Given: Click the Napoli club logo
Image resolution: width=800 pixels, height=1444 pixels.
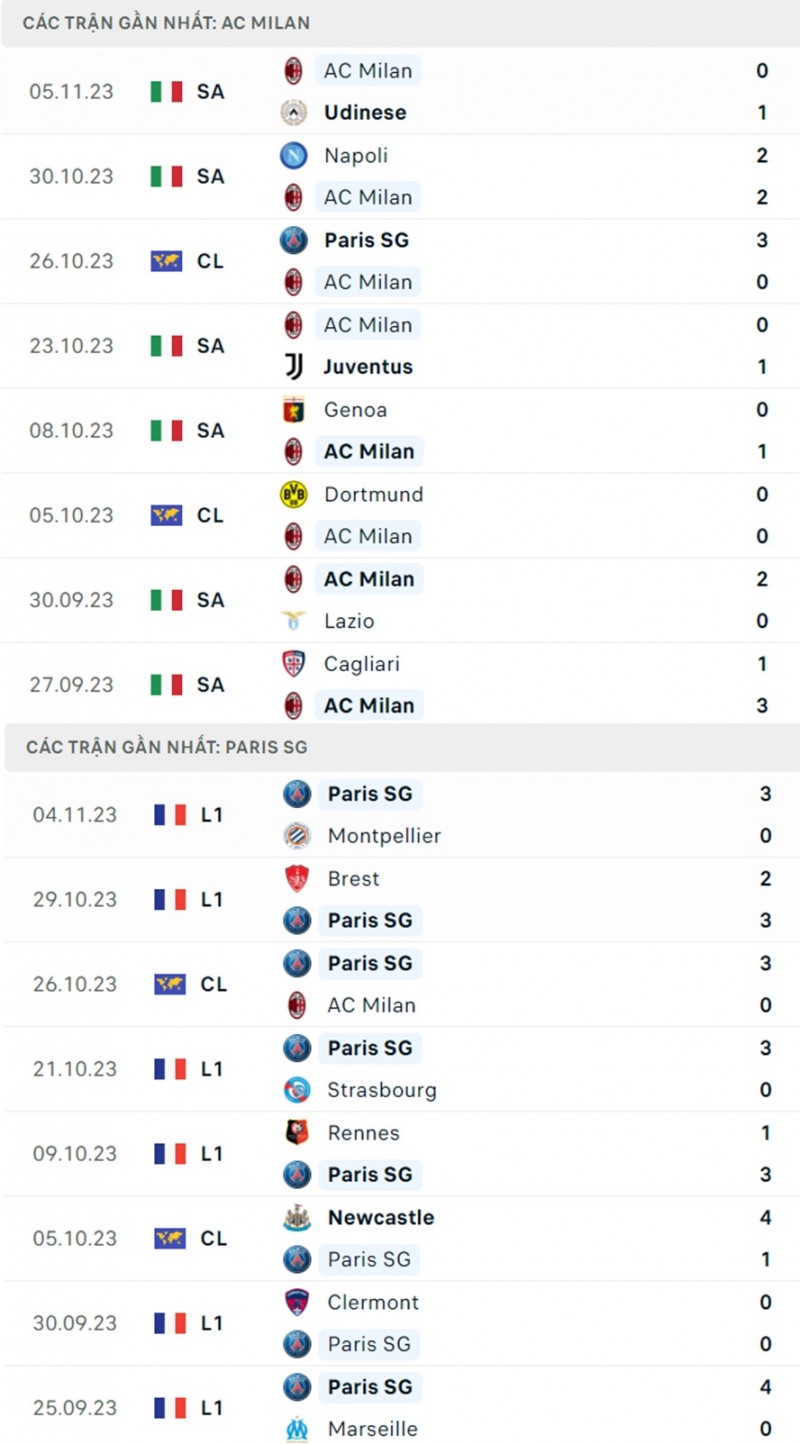Looking at the screenshot, I should pos(293,156).
